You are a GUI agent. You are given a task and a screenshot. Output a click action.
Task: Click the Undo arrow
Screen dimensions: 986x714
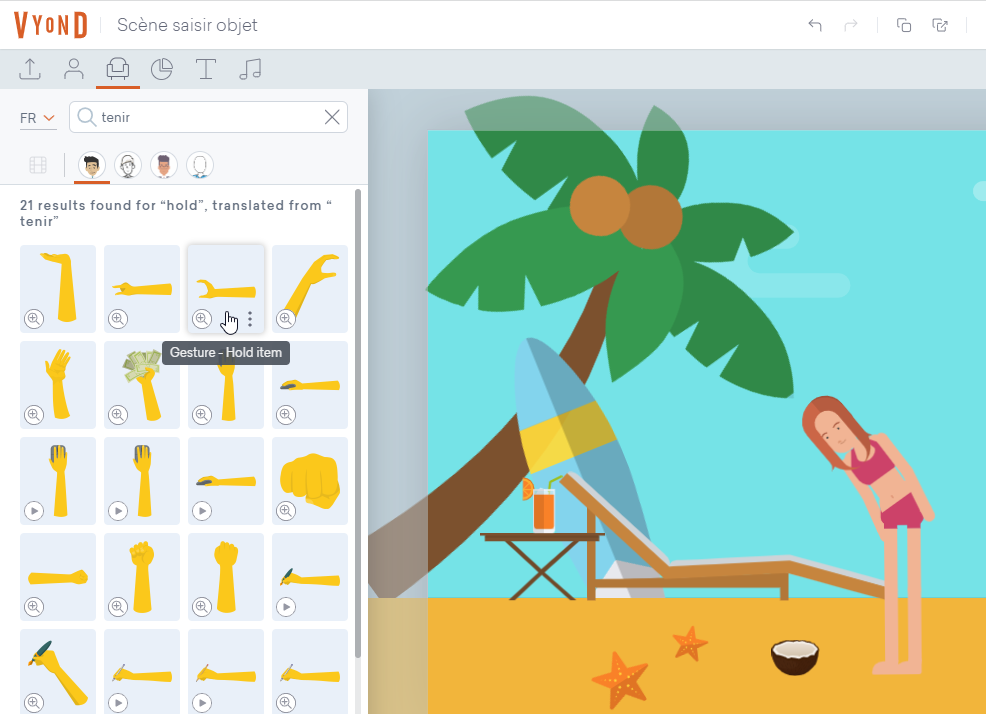pyautogui.click(x=815, y=25)
